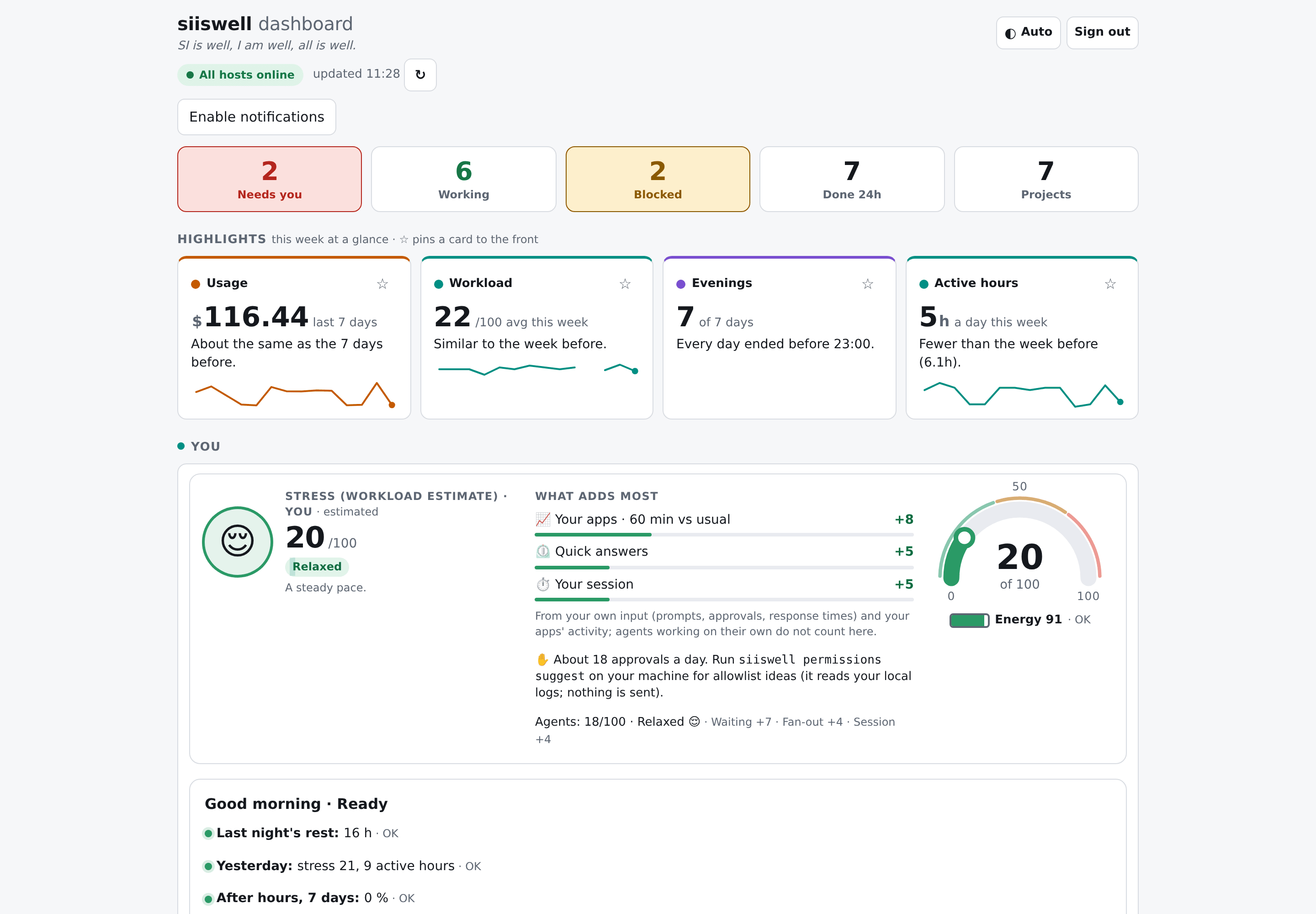Click the 'Energy 91' label
The width and height of the screenshot is (1316, 914).
[1028, 619]
